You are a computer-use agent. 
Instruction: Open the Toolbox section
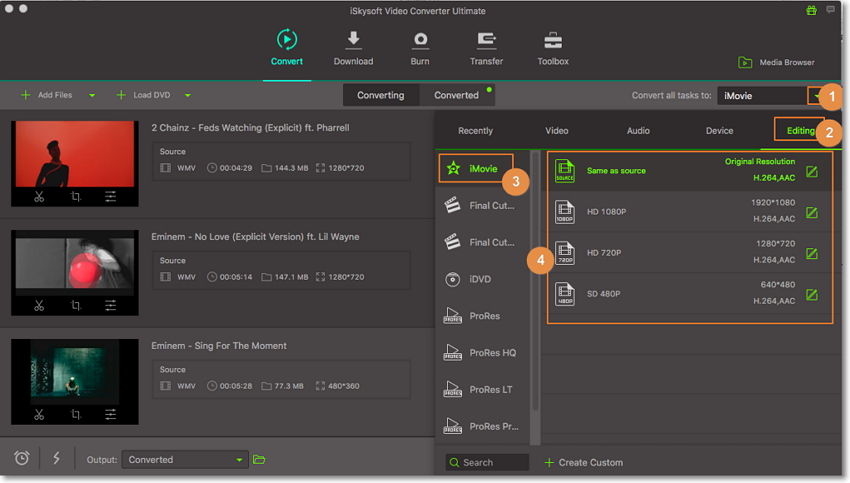click(x=552, y=41)
